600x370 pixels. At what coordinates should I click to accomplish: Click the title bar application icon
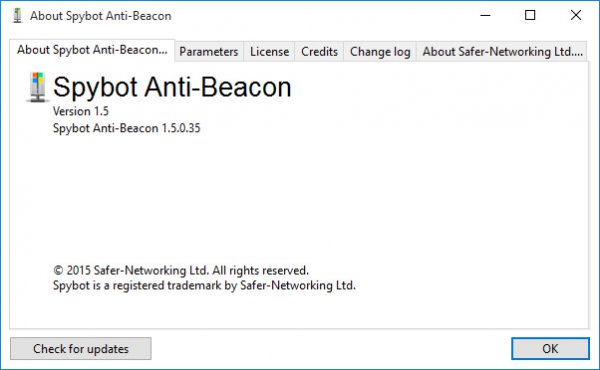click(x=17, y=16)
